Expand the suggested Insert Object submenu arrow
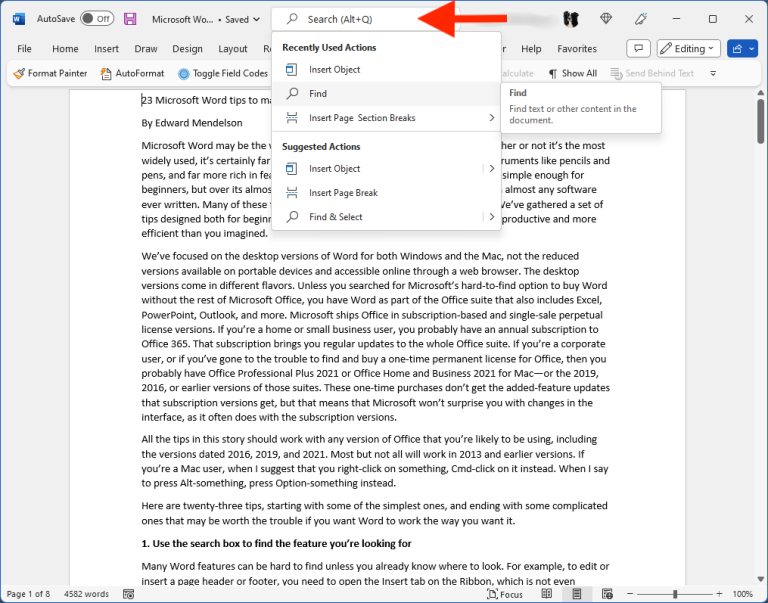Screen dimensions: 768x603 point(492,169)
